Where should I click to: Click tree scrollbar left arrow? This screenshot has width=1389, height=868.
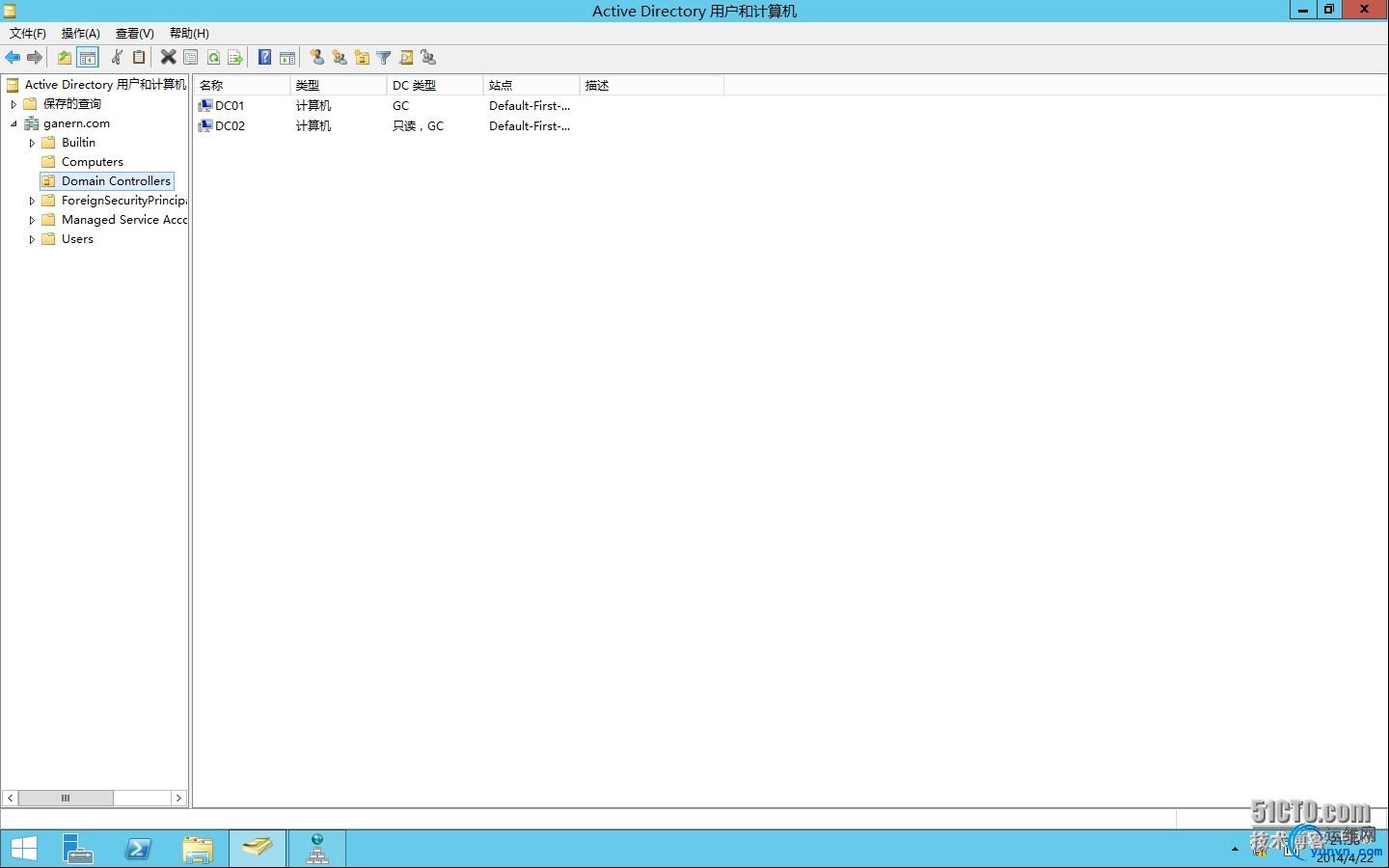click(11, 798)
